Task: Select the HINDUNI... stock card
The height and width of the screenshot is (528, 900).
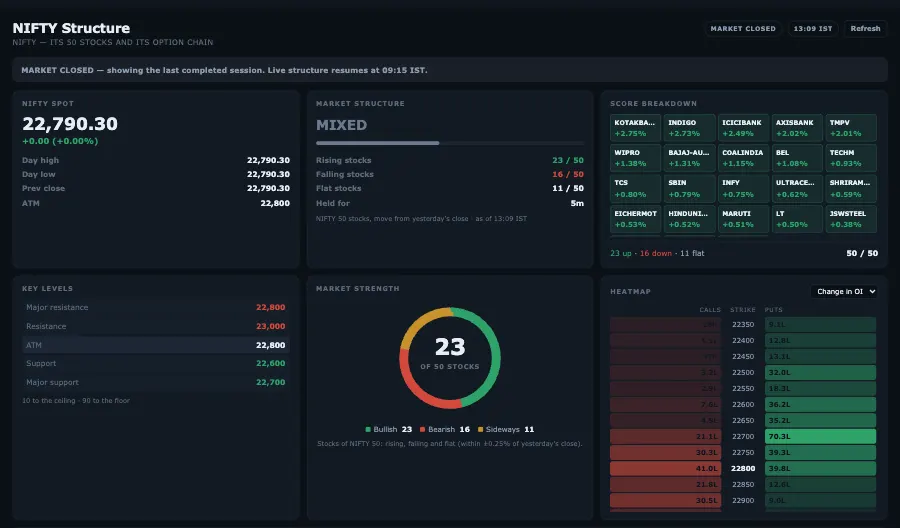Action: pos(689,219)
